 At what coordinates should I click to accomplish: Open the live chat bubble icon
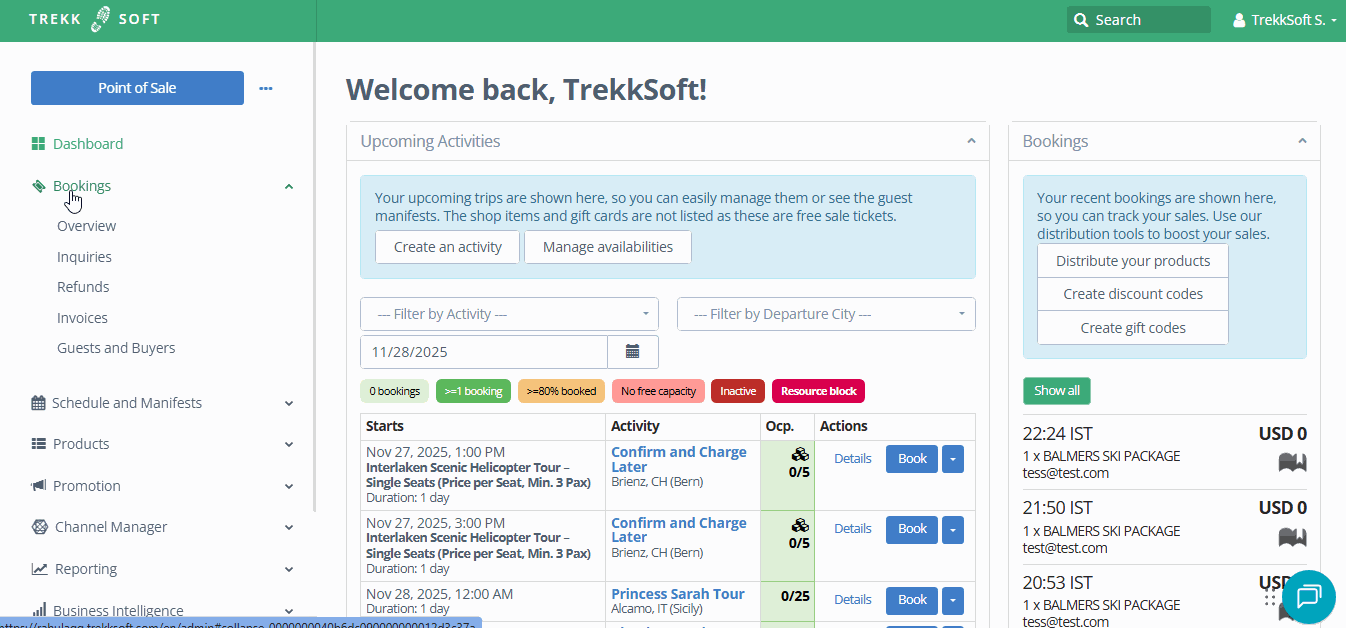(1308, 597)
